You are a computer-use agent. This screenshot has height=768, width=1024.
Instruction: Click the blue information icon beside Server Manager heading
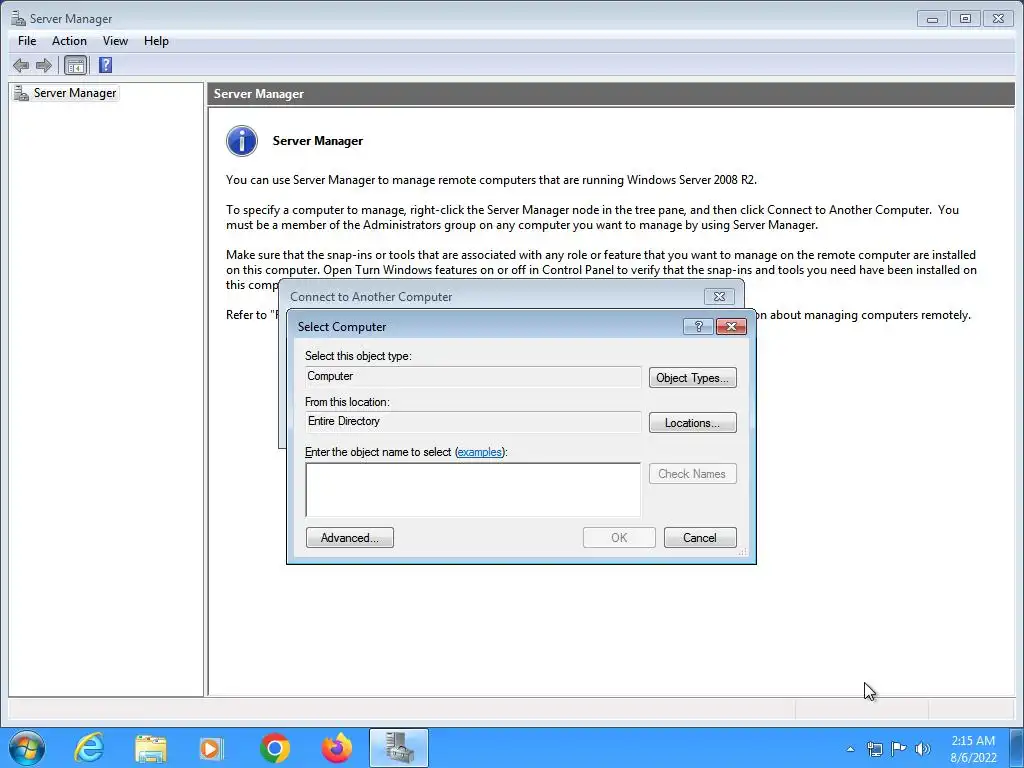(242, 141)
